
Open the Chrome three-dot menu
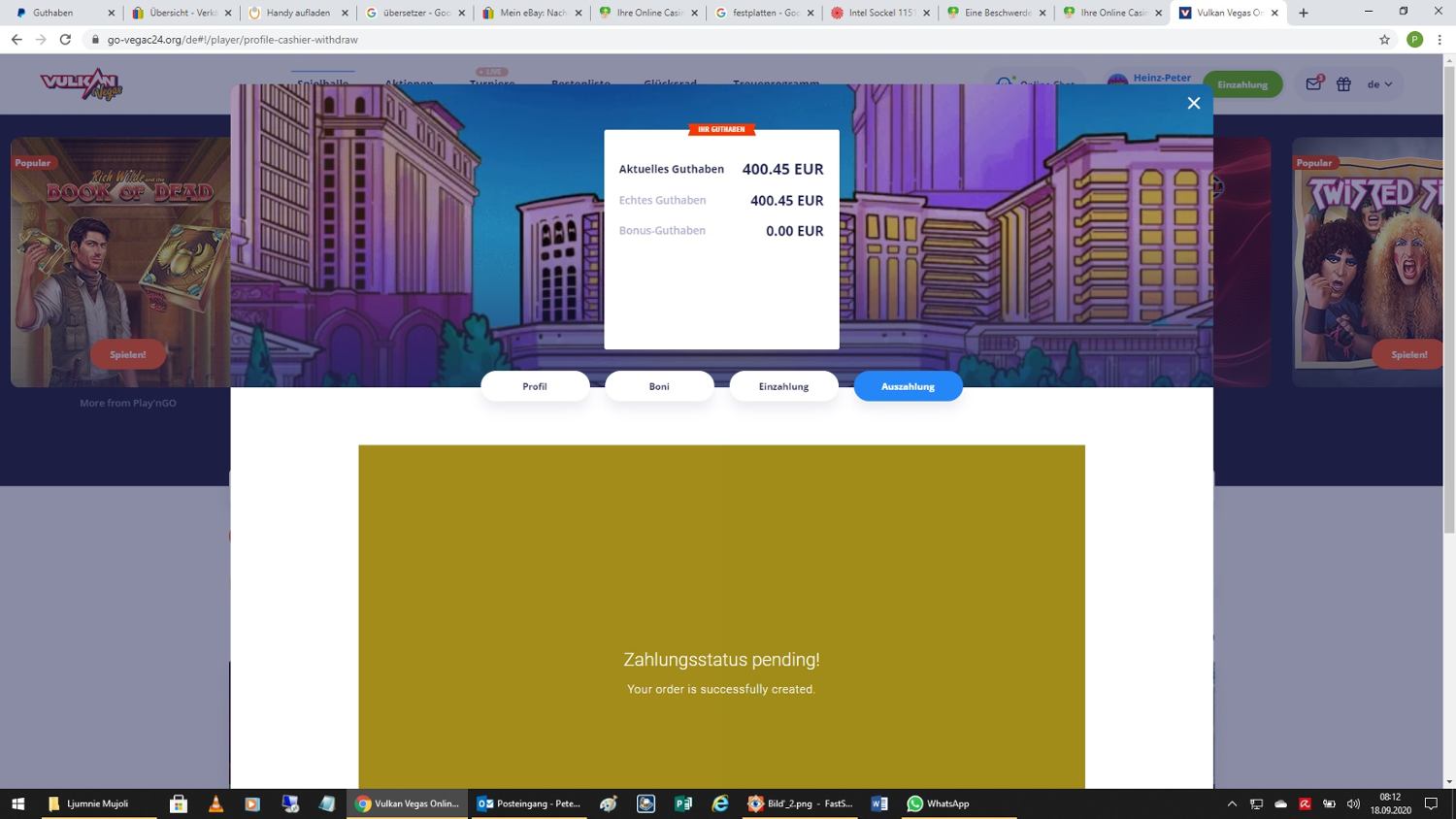[1439, 40]
